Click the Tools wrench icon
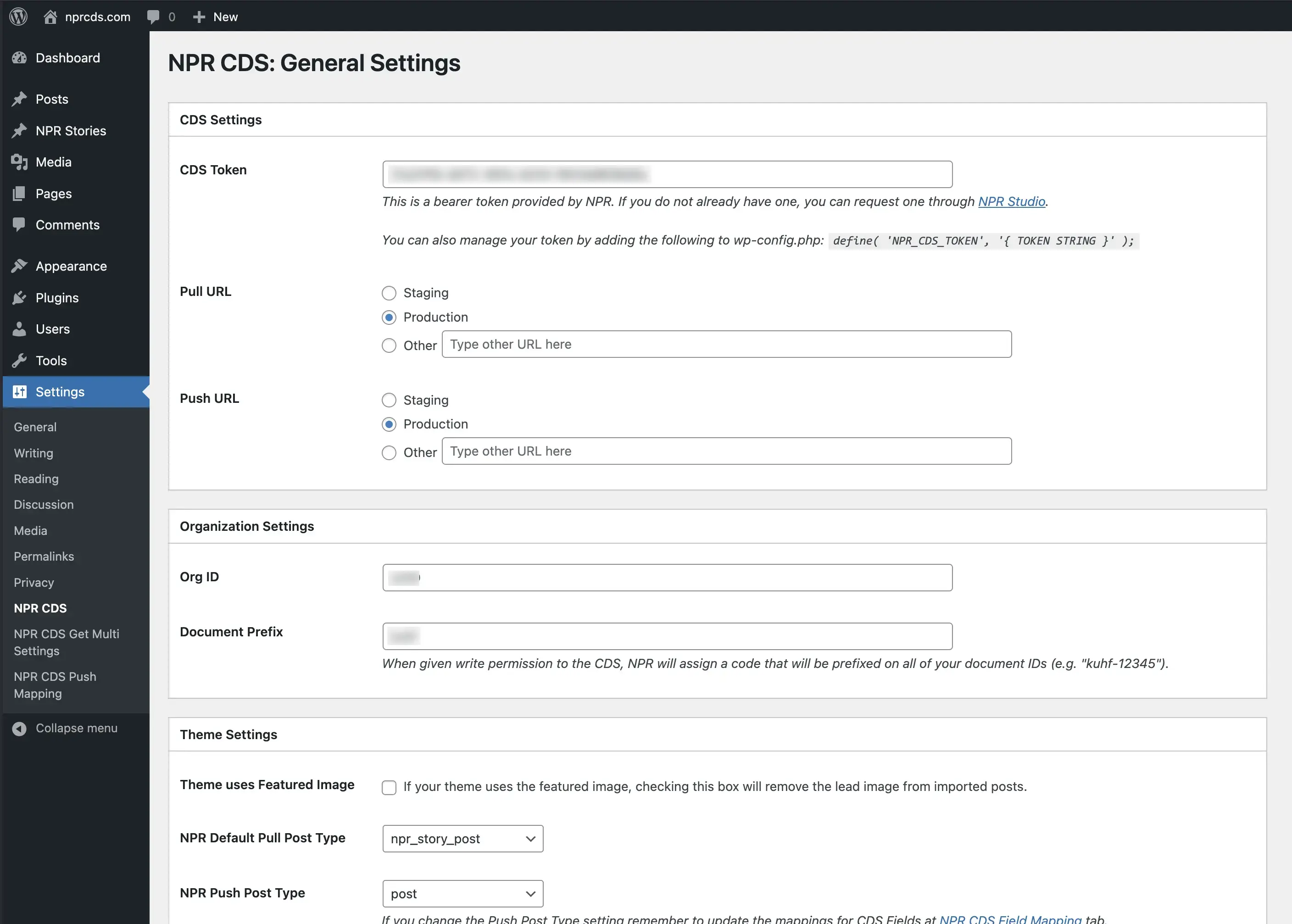This screenshot has height=924, width=1292. tap(19, 361)
